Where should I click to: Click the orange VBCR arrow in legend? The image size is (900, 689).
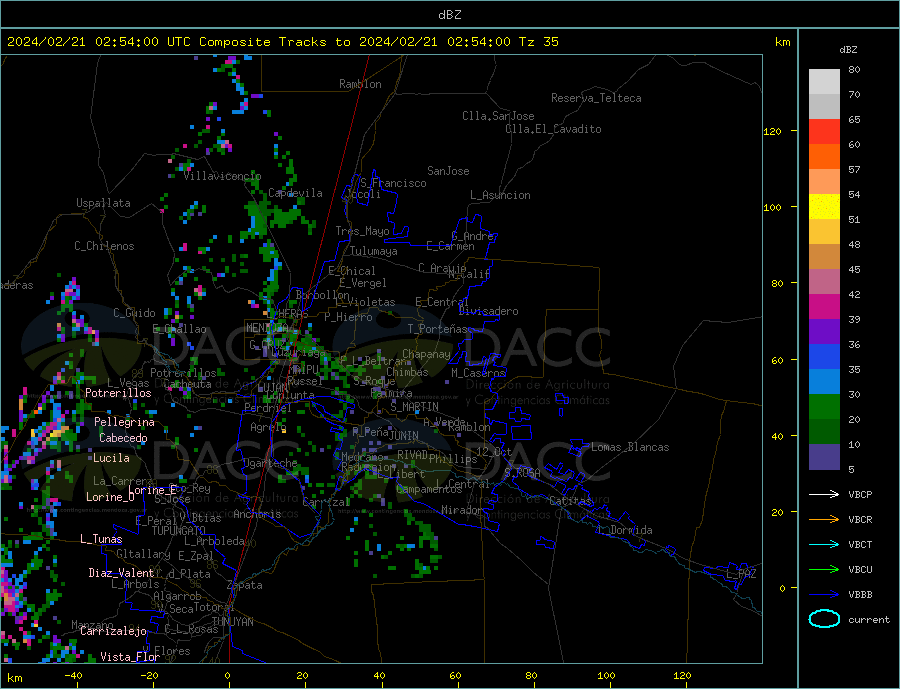click(824, 520)
